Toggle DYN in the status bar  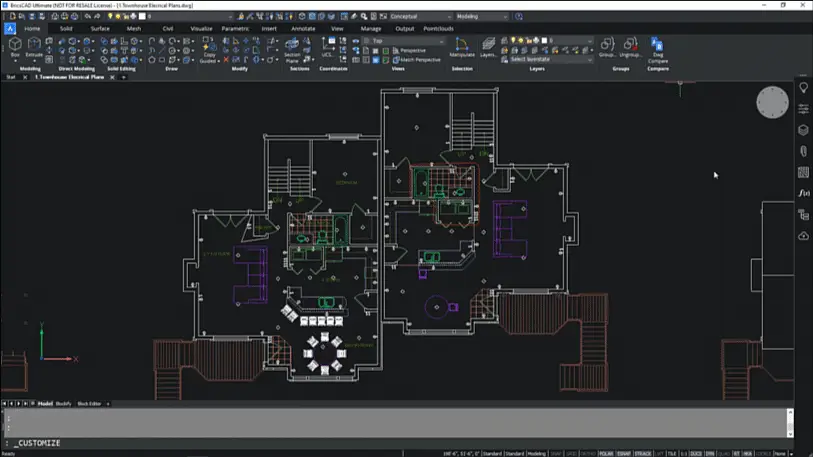pos(710,454)
